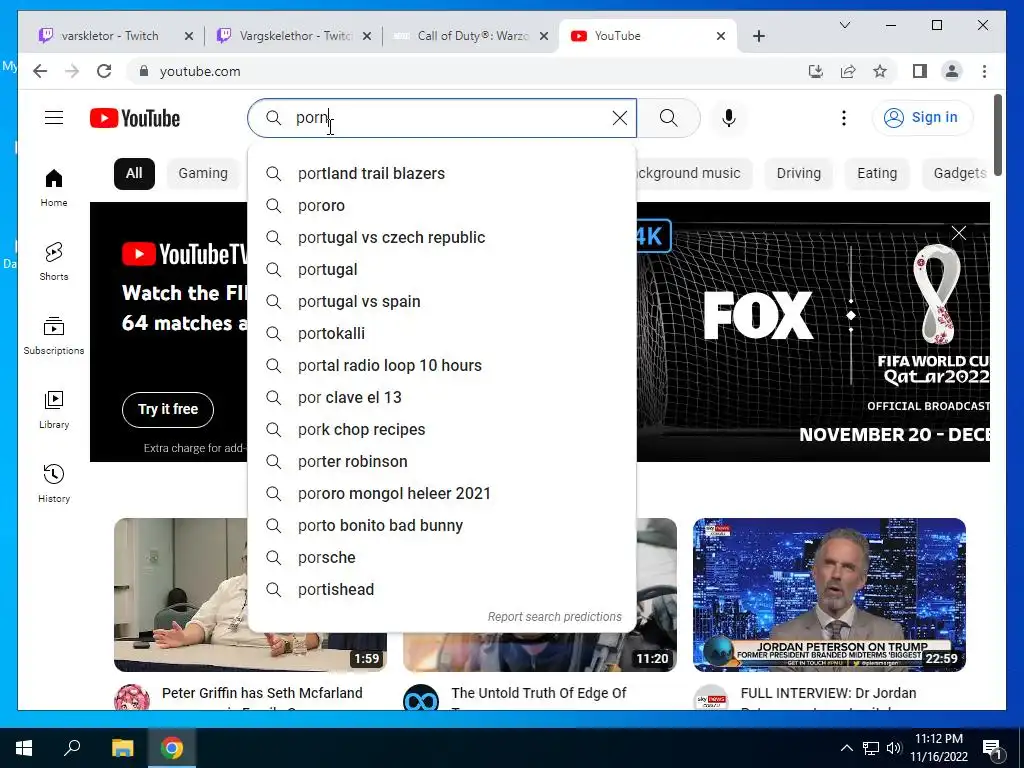The height and width of the screenshot is (768, 1024).
Task: Reload the page
Action: (104, 71)
